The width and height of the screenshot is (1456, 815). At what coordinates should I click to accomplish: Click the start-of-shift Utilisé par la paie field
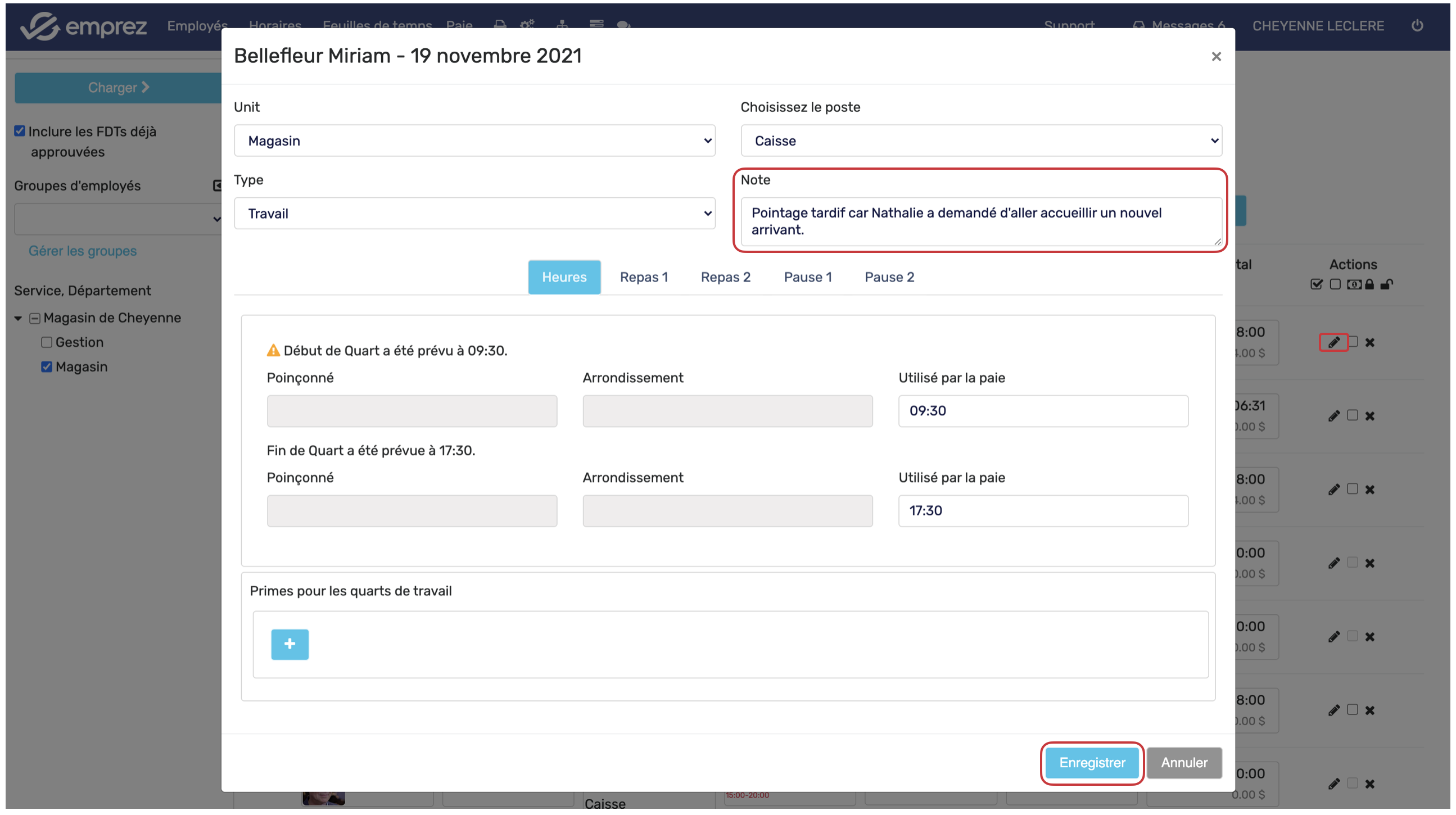(x=1043, y=411)
